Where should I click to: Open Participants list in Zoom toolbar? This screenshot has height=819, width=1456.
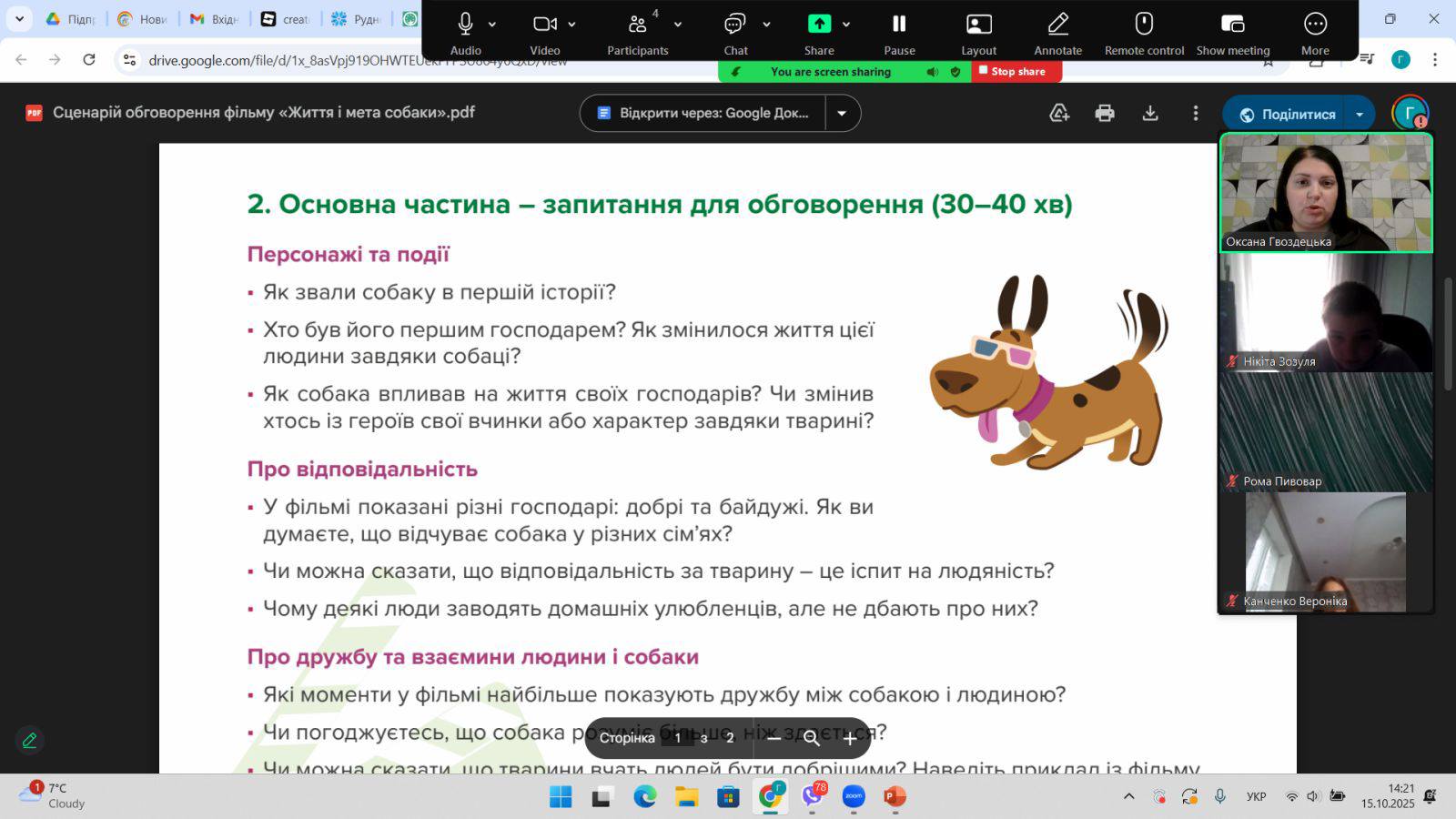[637, 25]
